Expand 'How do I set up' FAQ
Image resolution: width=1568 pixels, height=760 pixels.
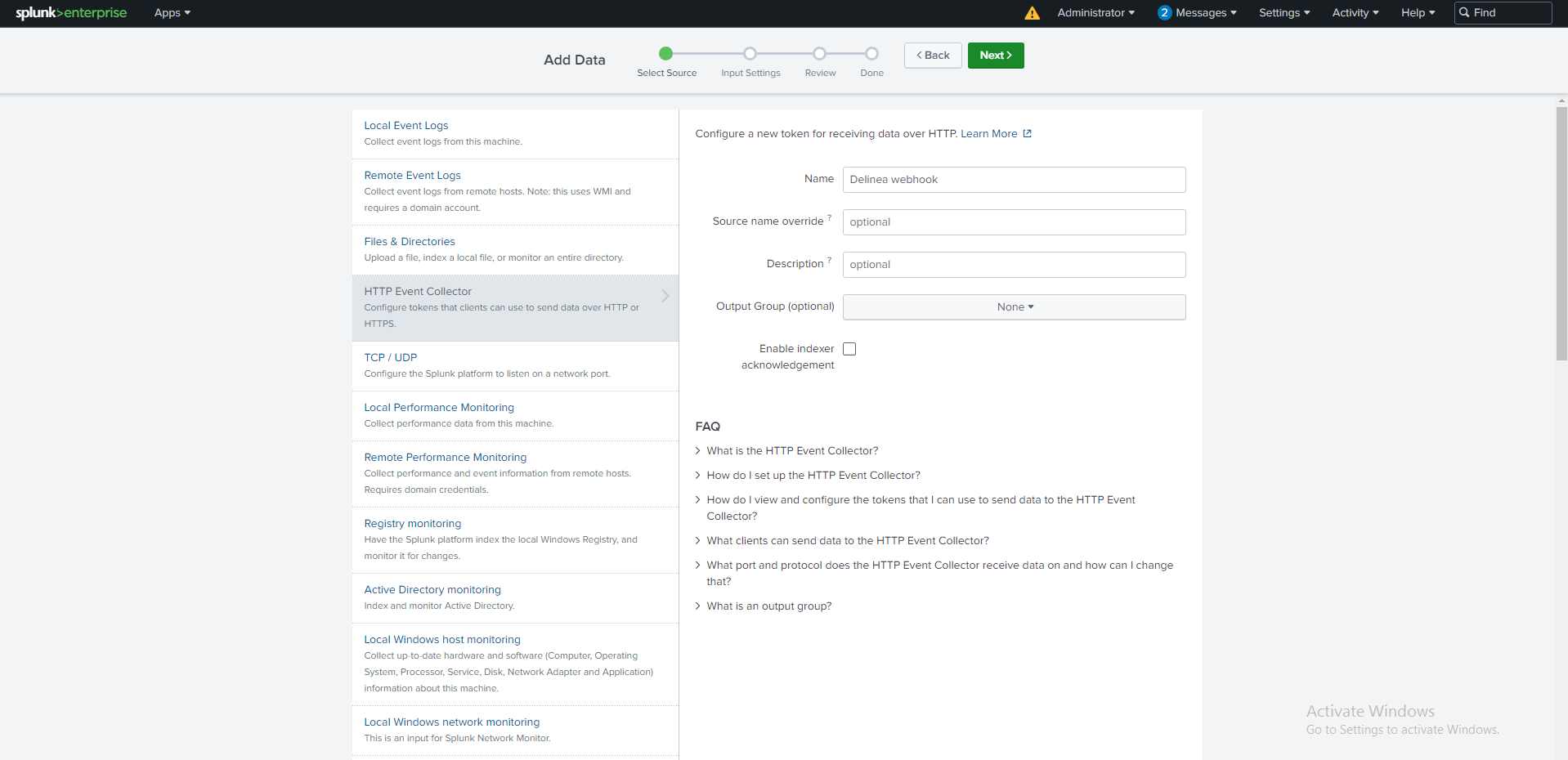(813, 476)
